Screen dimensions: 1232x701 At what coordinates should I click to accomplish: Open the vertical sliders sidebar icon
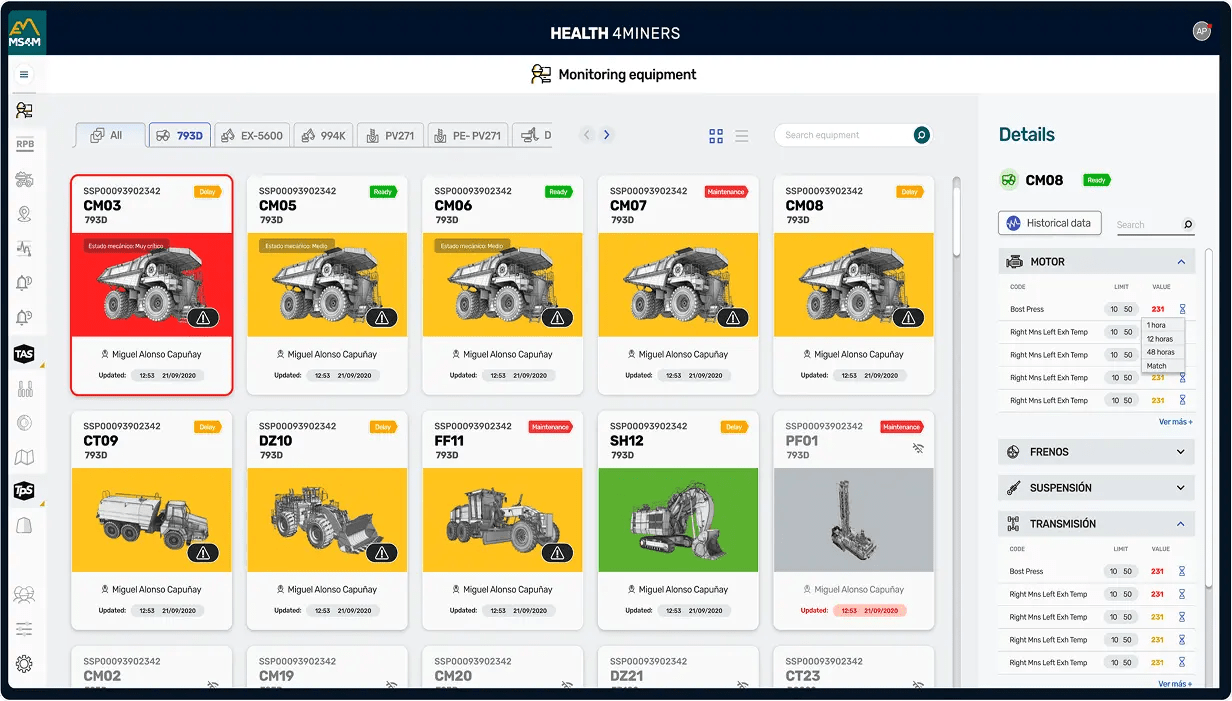(x=25, y=389)
